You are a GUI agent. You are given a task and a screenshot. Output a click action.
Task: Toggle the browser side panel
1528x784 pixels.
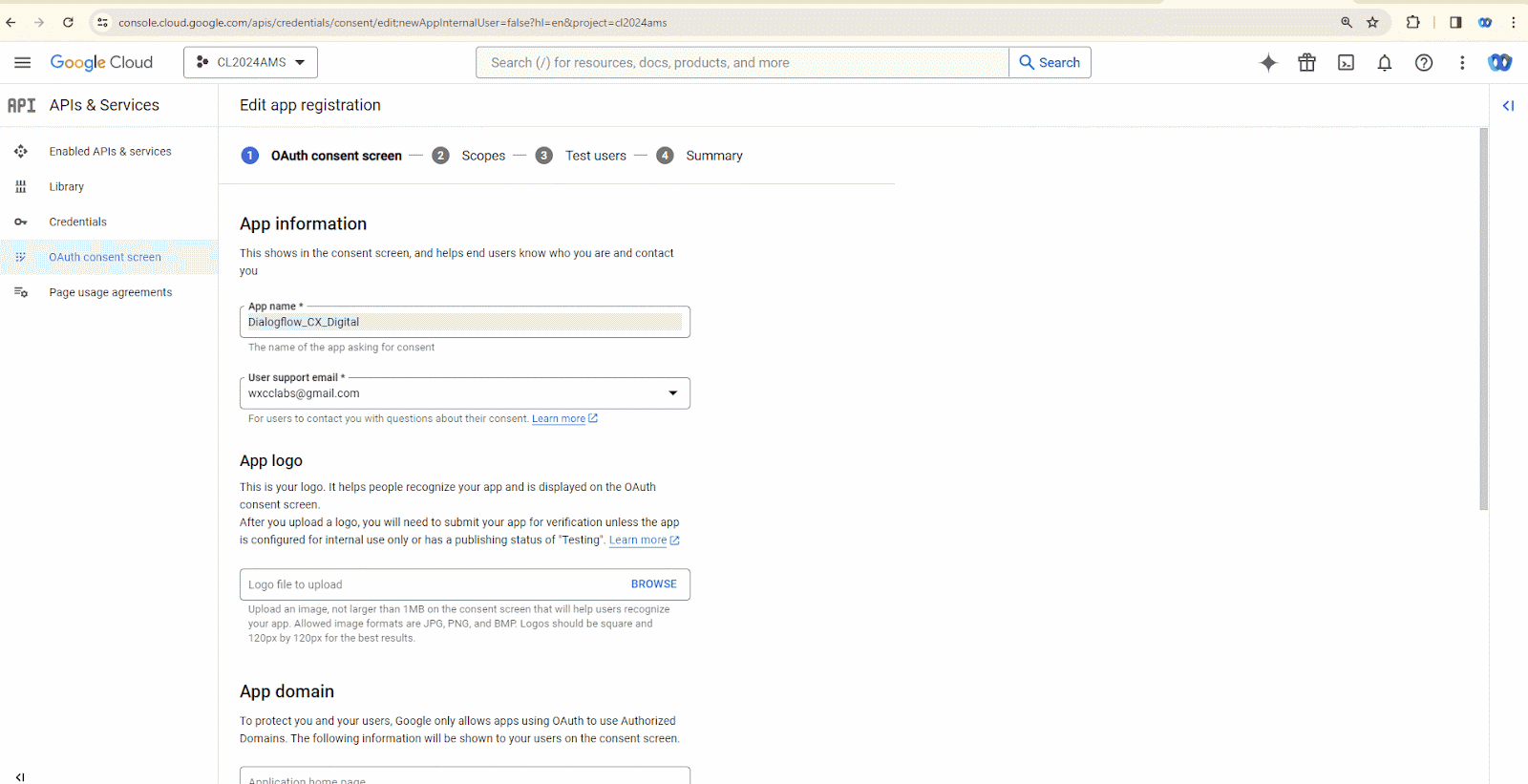1455,22
